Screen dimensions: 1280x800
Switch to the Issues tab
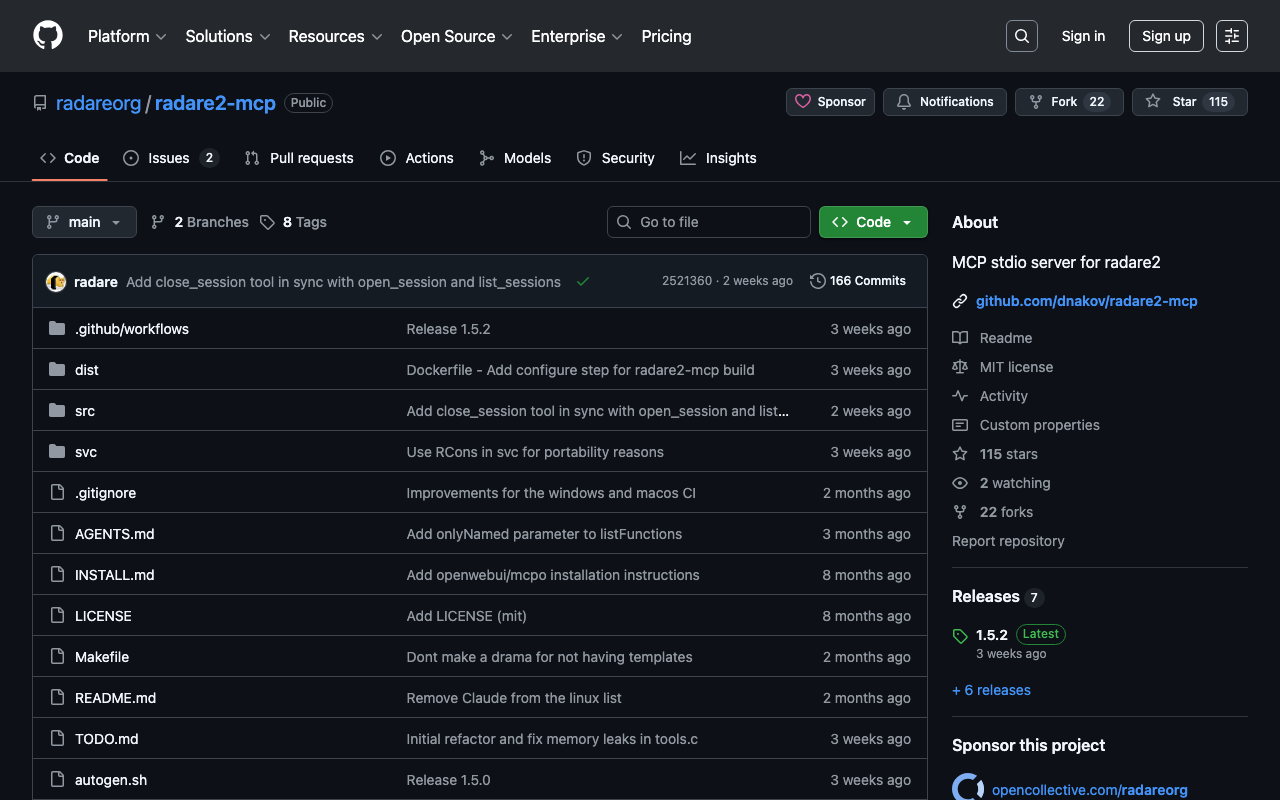169,158
